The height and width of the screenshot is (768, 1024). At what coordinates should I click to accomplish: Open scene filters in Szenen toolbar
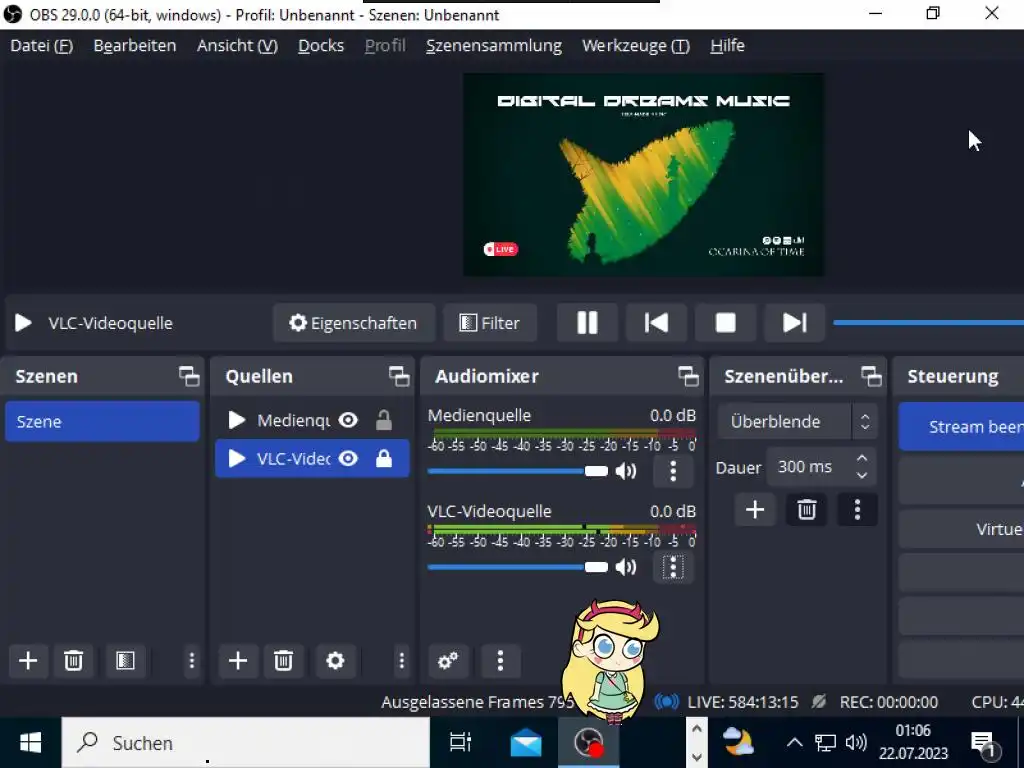(125, 661)
